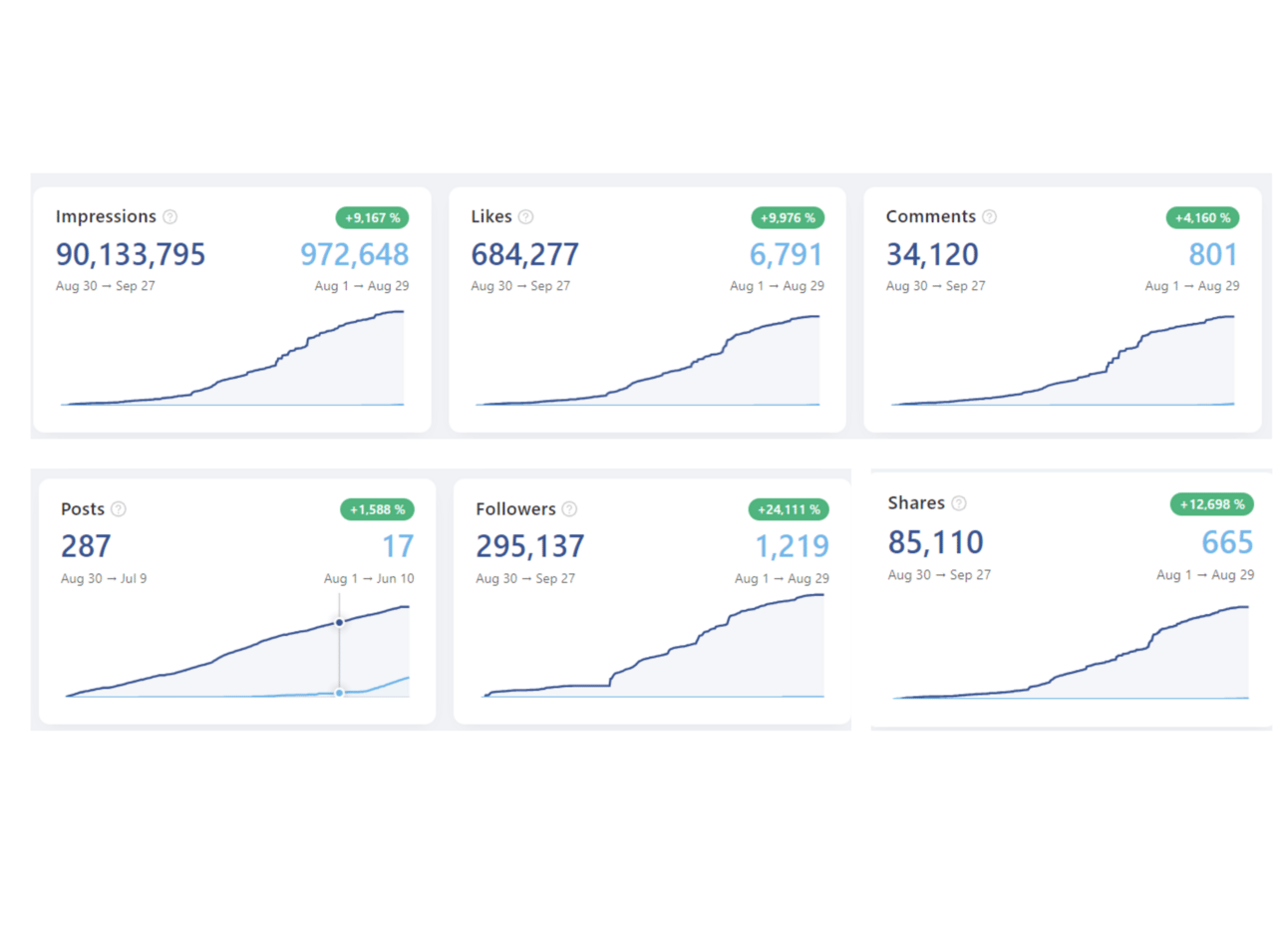Select the 90,133,795 impressions total
The height and width of the screenshot is (937, 1288).
pyautogui.click(x=131, y=255)
